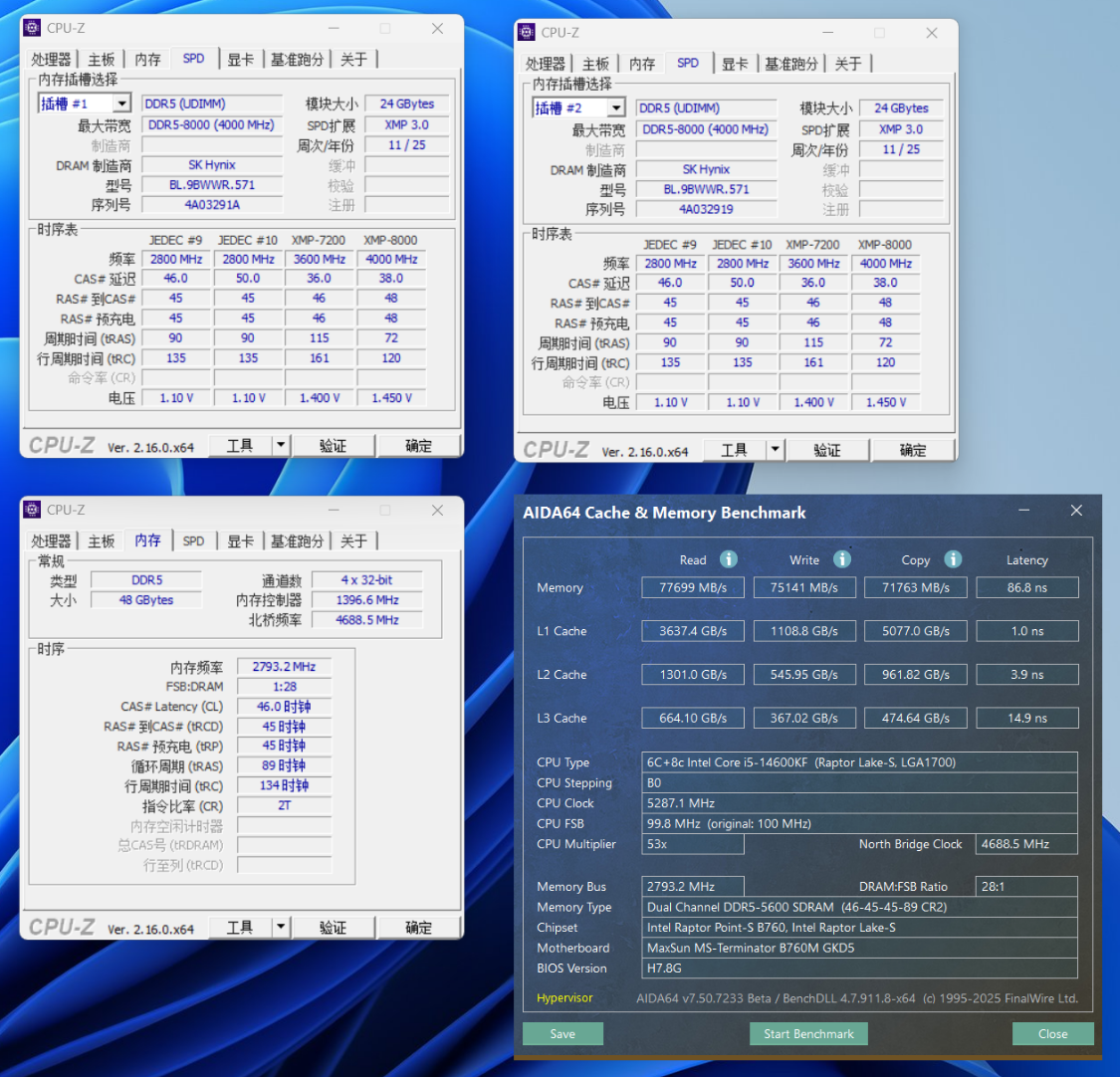The image size is (1120, 1077).
Task: Click the Write info icon in AIDA64
Action: point(842,559)
